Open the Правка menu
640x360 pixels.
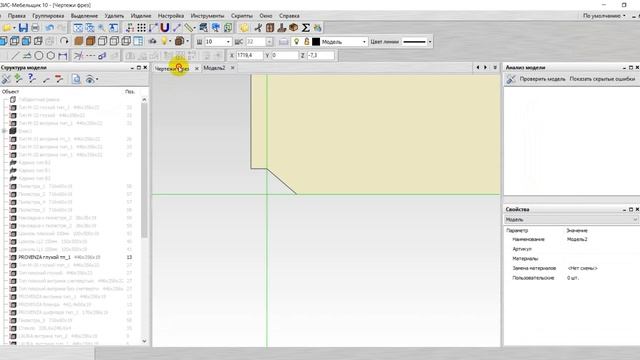(16, 16)
